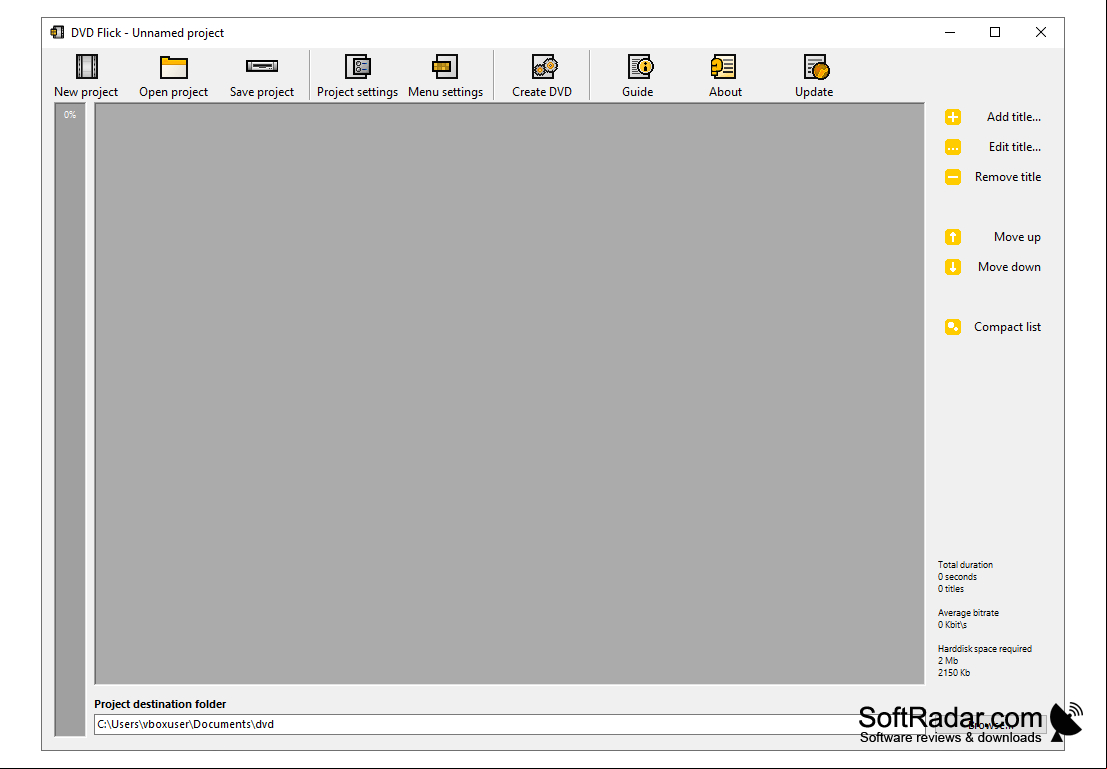1107x769 pixels.
Task: Start a New project from toolbar
Action: pyautogui.click(x=86, y=76)
